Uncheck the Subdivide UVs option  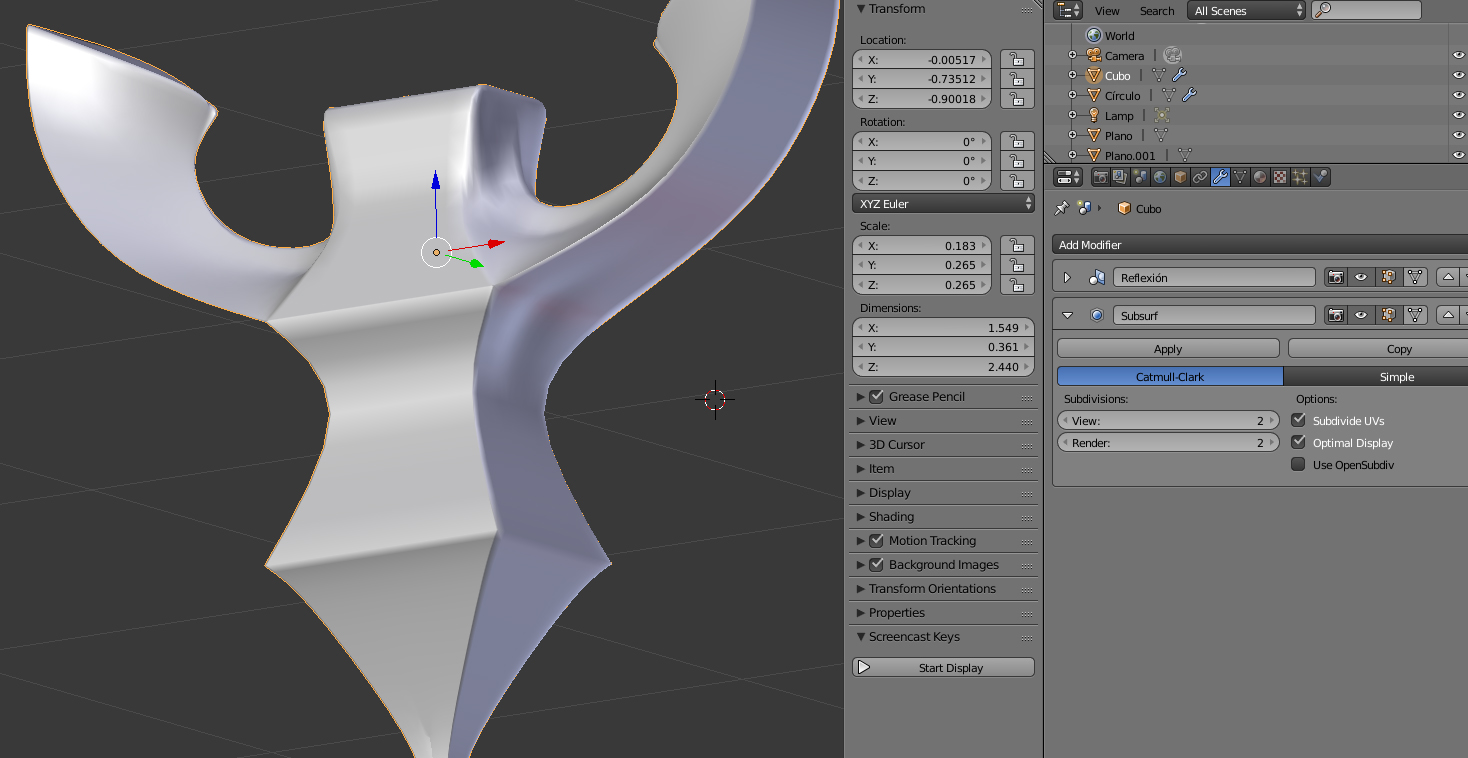(1298, 420)
